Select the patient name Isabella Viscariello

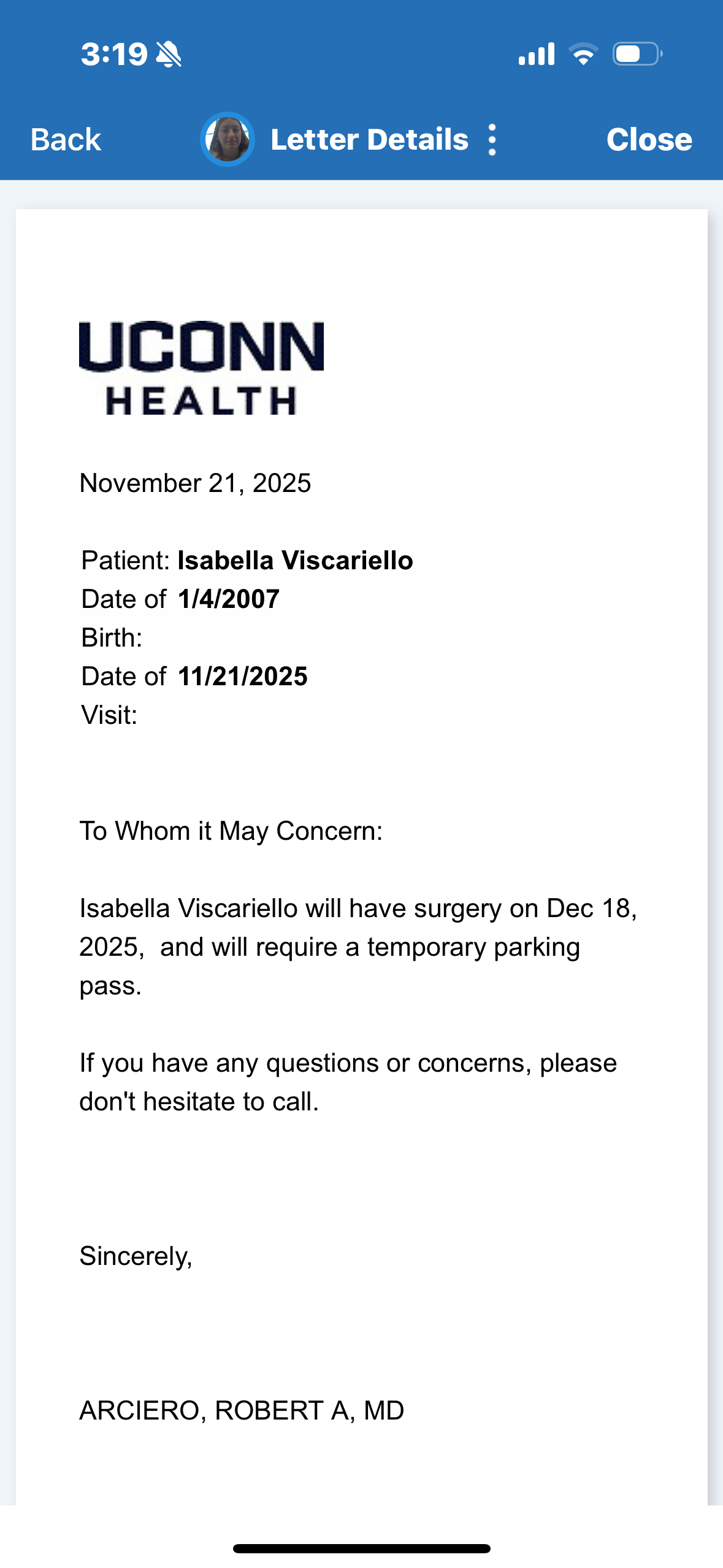click(295, 561)
